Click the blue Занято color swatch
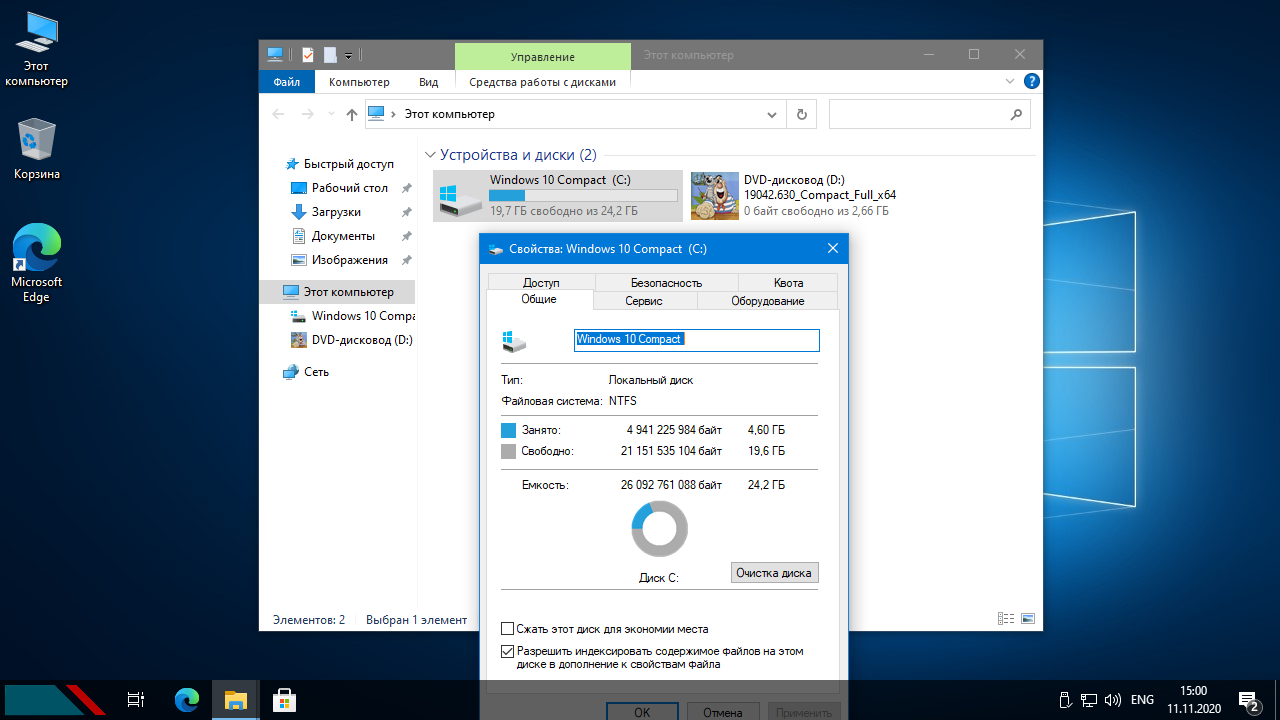The image size is (1280, 720). click(508, 430)
